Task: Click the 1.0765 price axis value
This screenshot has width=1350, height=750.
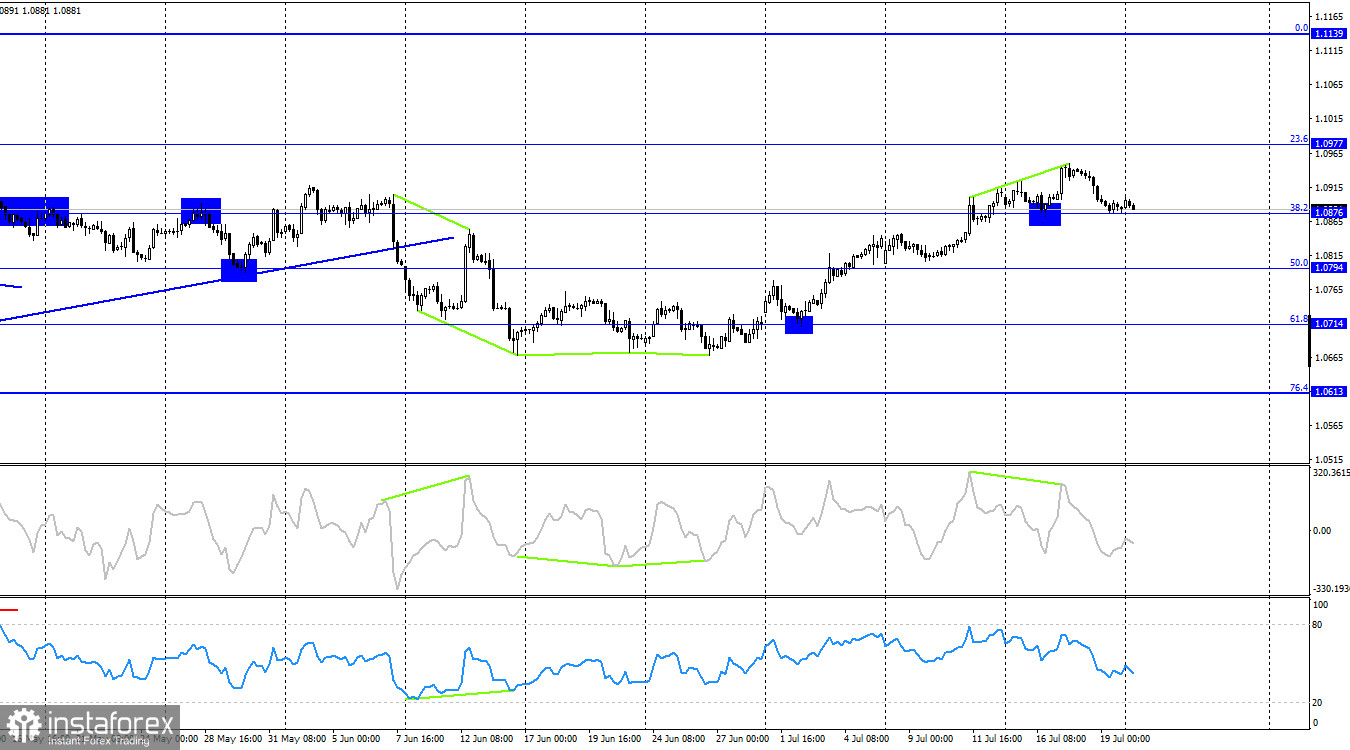Action: 1331,290
